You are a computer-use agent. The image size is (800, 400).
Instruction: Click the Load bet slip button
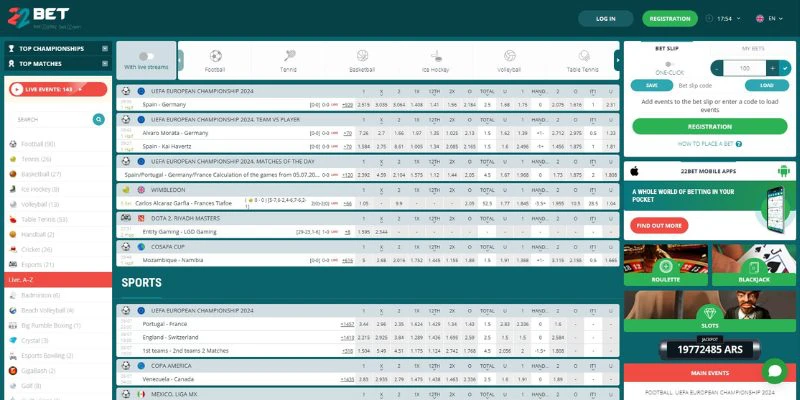click(766, 85)
